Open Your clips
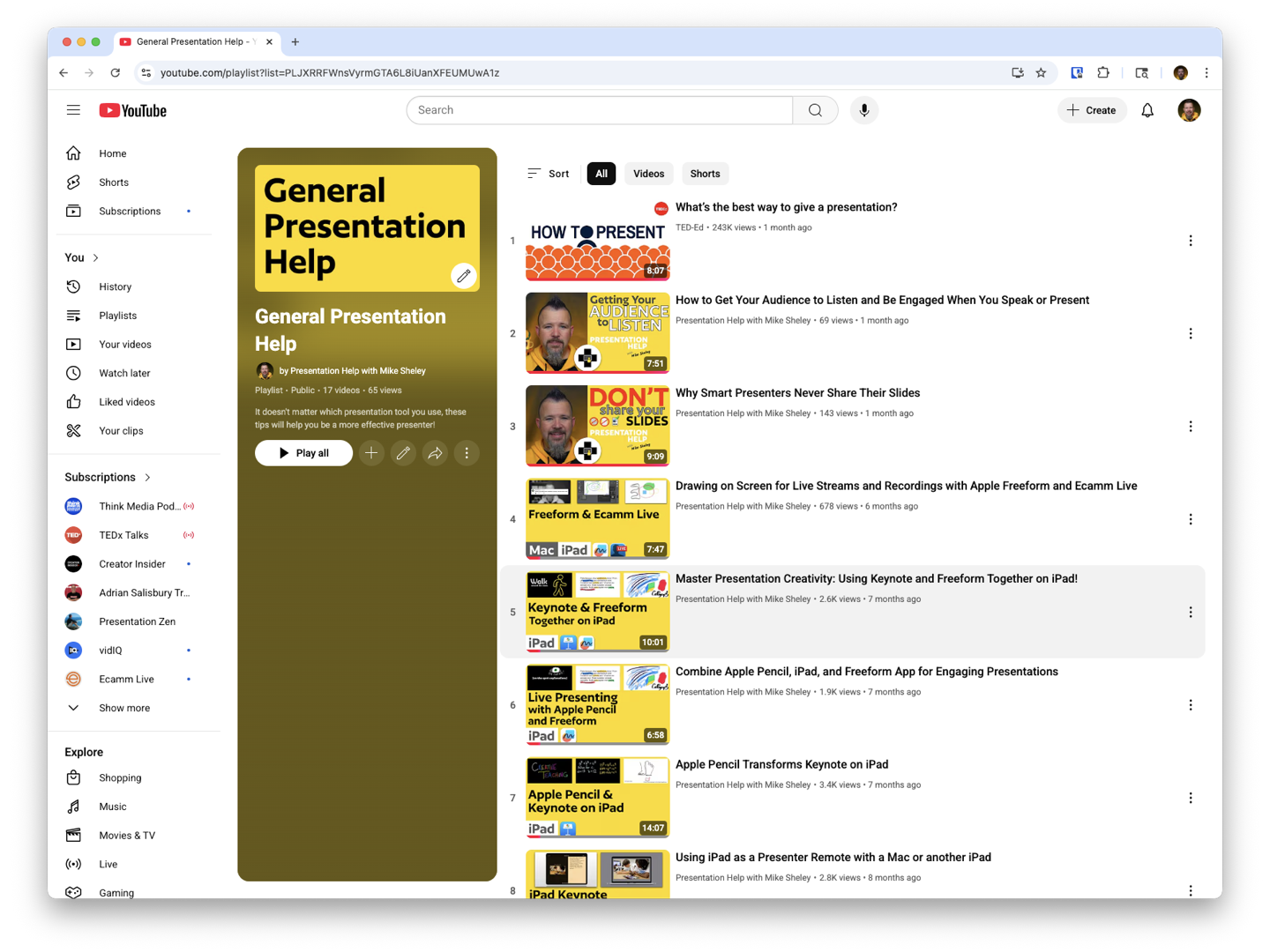This screenshot has height=952, width=1270. click(x=134, y=431)
